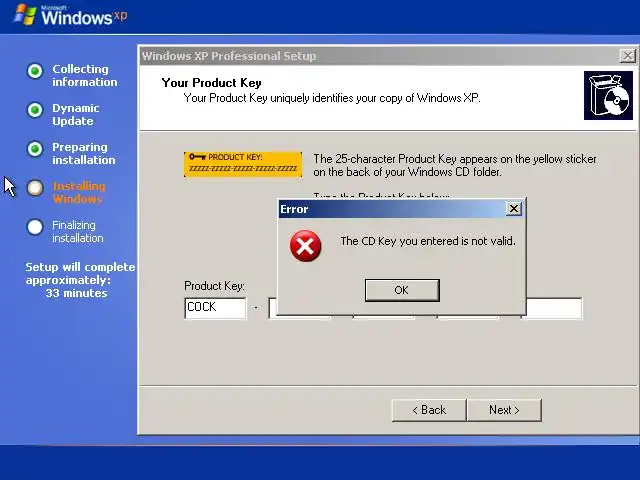The height and width of the screenshot is (480, 640).
Task: Click the CD box setup icon
Action: pyautogui.click(x=608, y=96)
